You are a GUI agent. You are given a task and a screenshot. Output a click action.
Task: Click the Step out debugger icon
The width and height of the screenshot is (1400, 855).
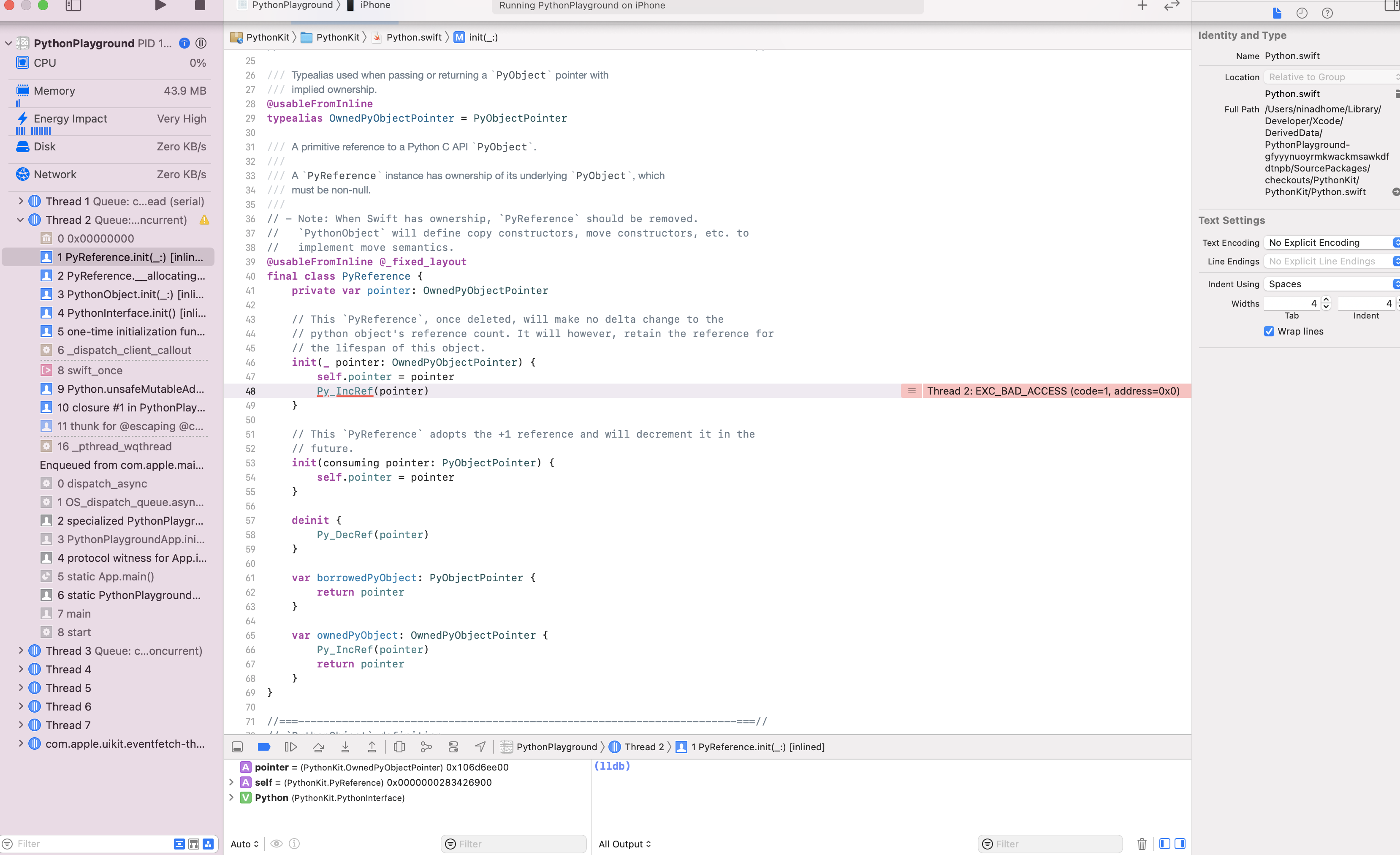pos(372,747)
